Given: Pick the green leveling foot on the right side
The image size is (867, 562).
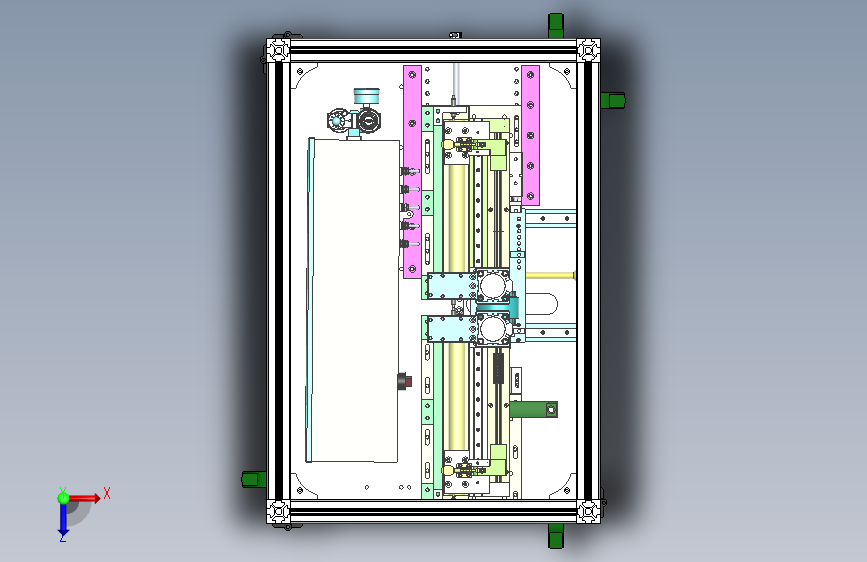Looking at the screenshot, I should click(613, 101).
